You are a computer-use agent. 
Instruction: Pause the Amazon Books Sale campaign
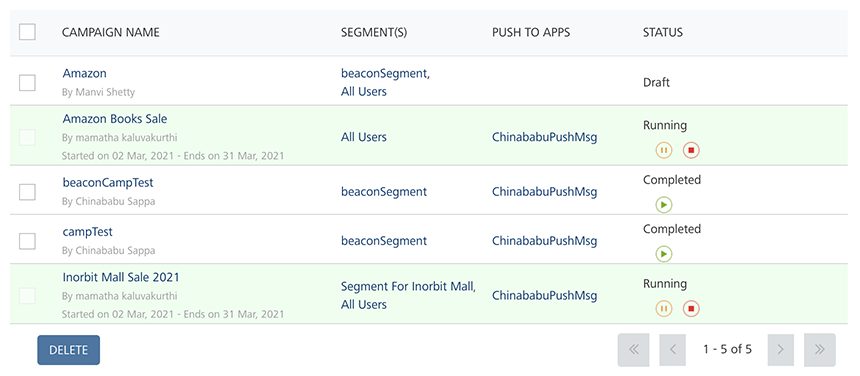point(664,150)
